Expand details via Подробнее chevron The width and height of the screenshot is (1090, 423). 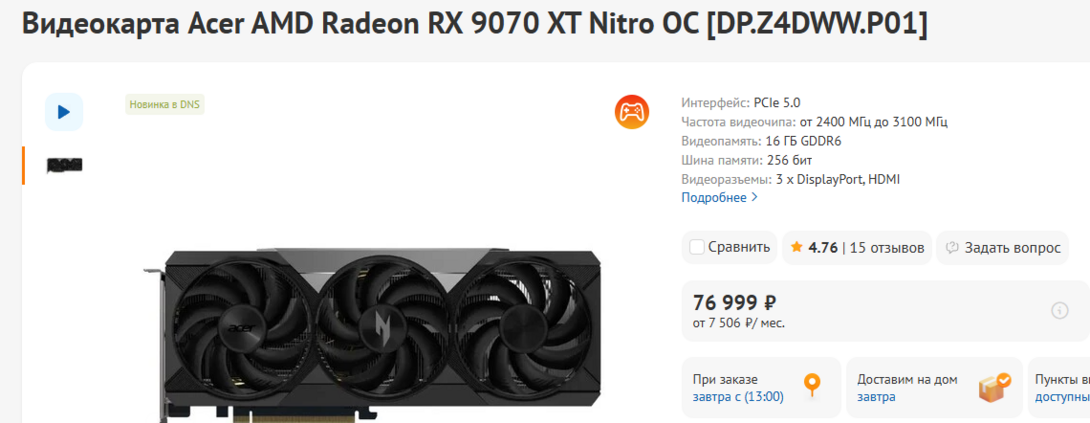[755, 198]
